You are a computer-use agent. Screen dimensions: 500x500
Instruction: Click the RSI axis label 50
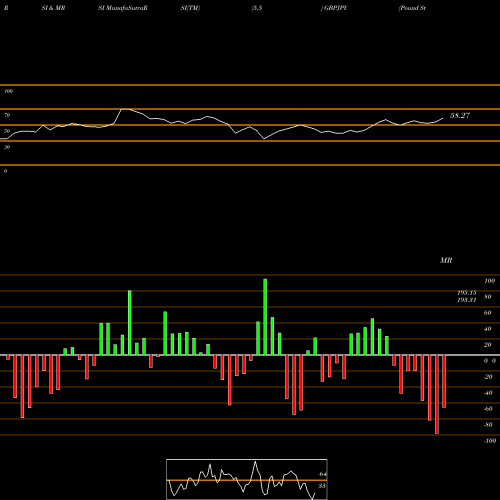[7, 131]
